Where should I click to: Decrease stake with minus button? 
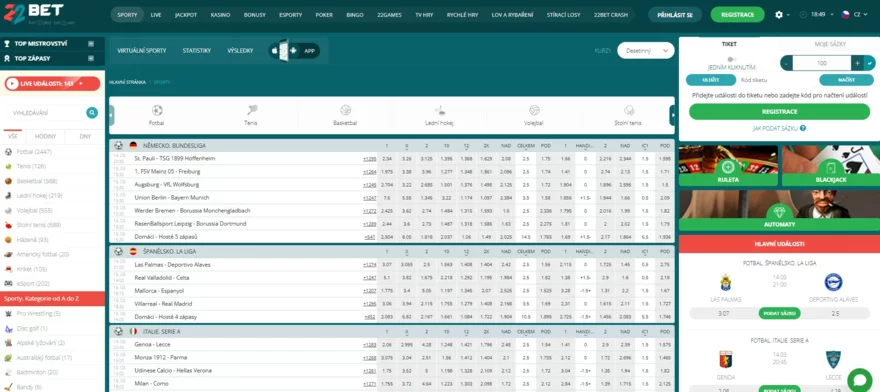[x=786, y=63]
